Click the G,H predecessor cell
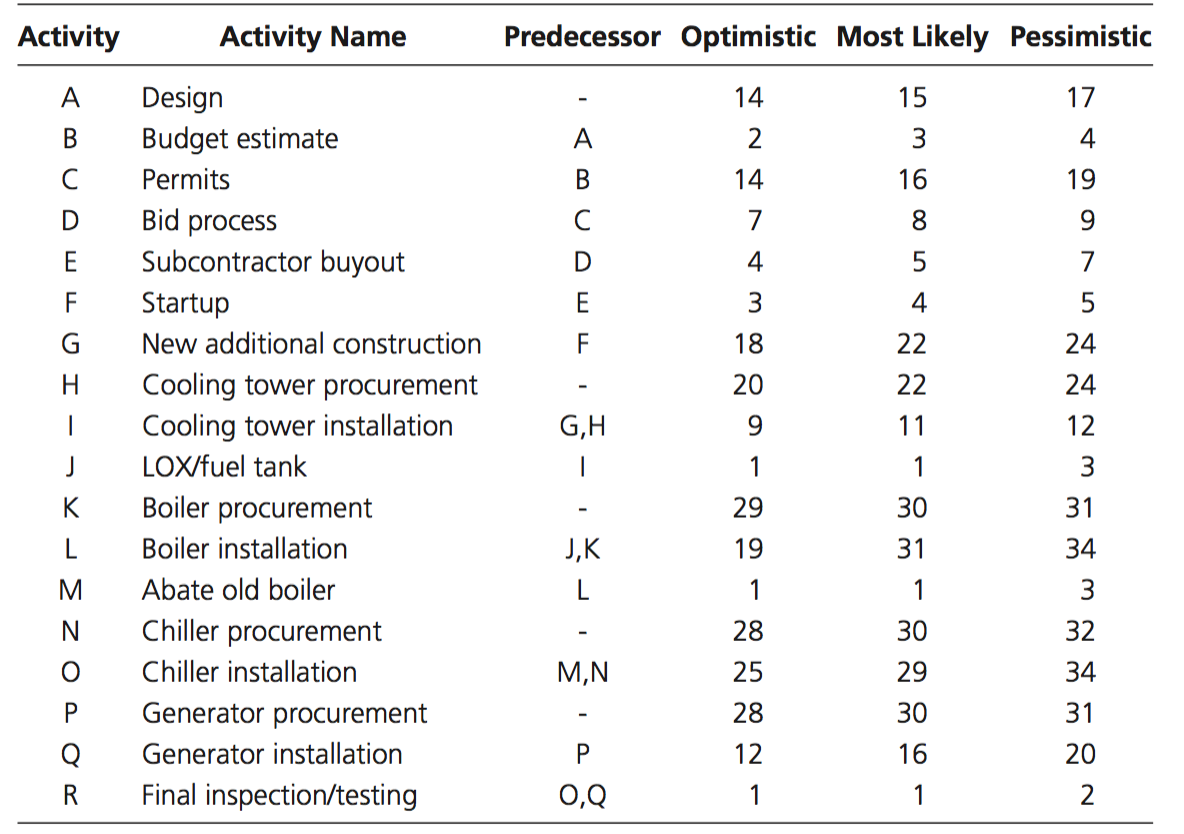Screen dimensions: 1184x834 pyautogui.click(x=583, y=426)
